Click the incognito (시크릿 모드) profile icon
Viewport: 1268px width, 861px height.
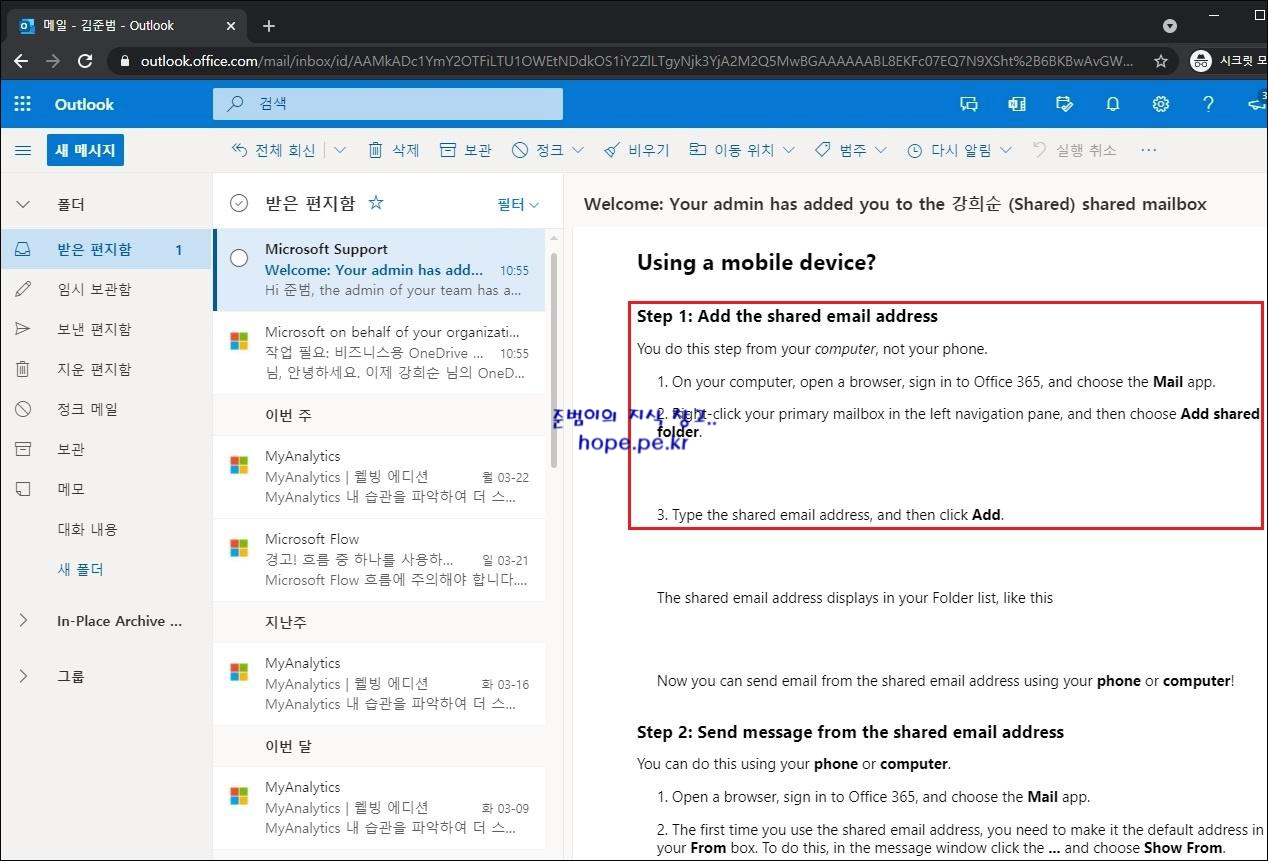(x=1201, y=61)
